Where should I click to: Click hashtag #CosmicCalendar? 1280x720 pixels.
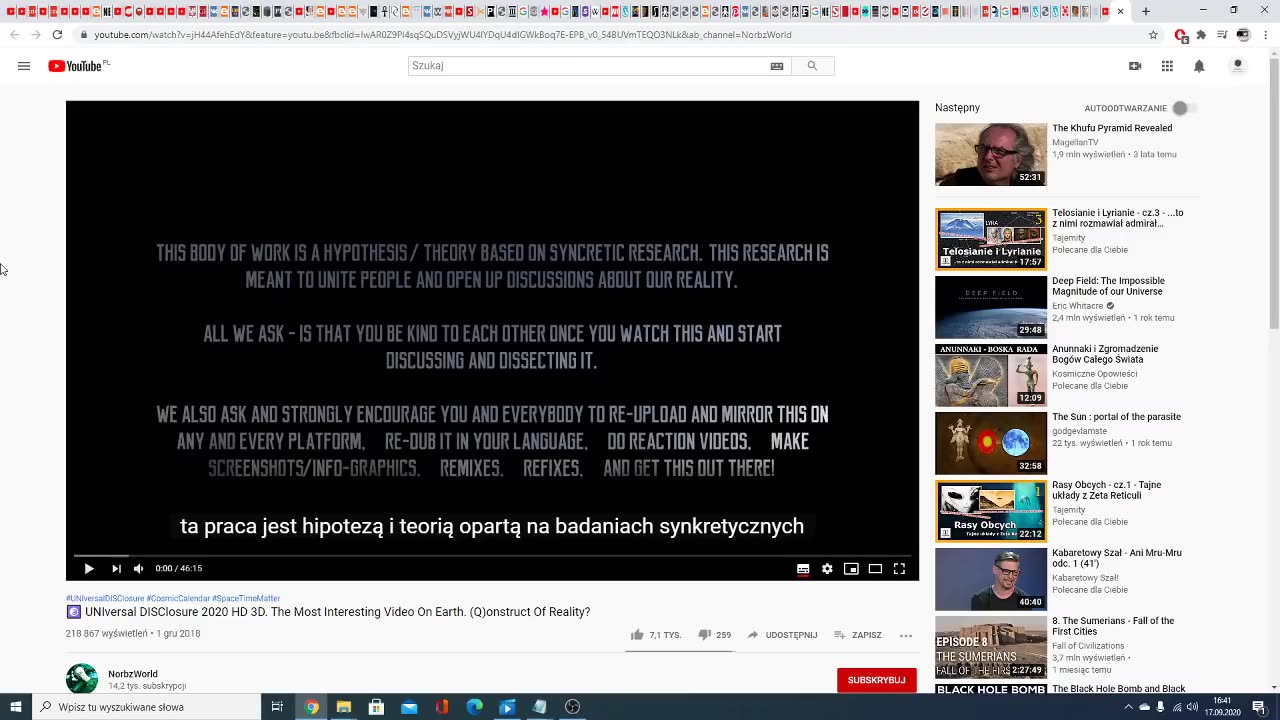click(x=178, y=598)
